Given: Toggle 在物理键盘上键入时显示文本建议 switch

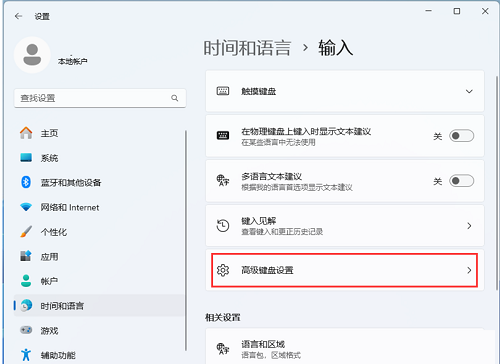Looking at the screenshot, I should [x=461, y=136].
